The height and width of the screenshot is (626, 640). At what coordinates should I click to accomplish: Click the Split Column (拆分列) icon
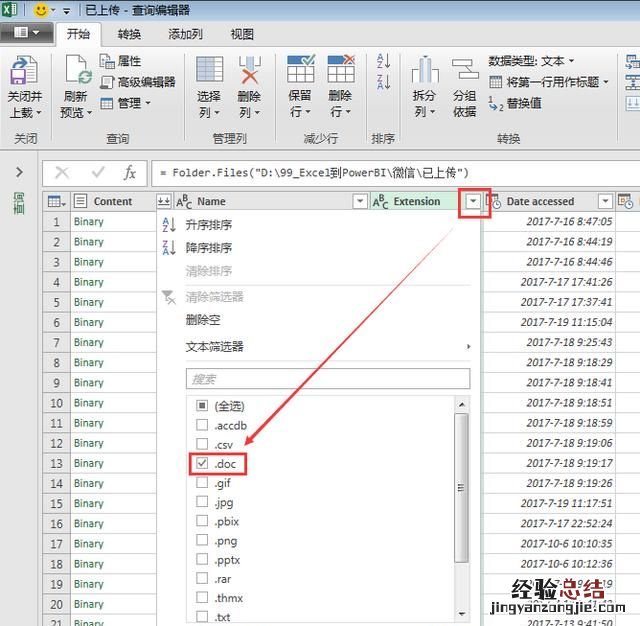tap(425, 69)
